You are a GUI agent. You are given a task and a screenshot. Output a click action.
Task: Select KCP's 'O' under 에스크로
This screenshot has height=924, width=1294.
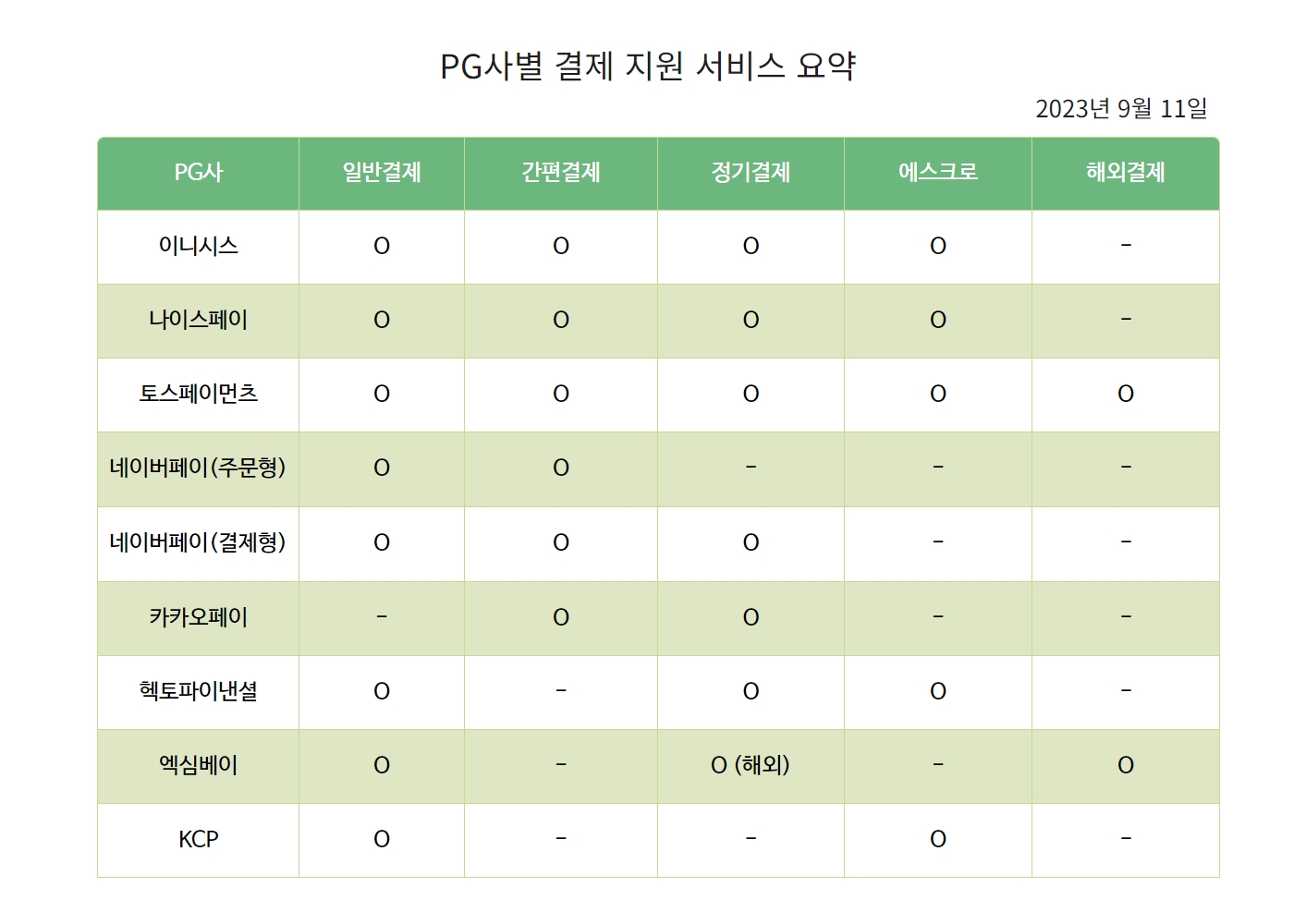pos(938,840)
